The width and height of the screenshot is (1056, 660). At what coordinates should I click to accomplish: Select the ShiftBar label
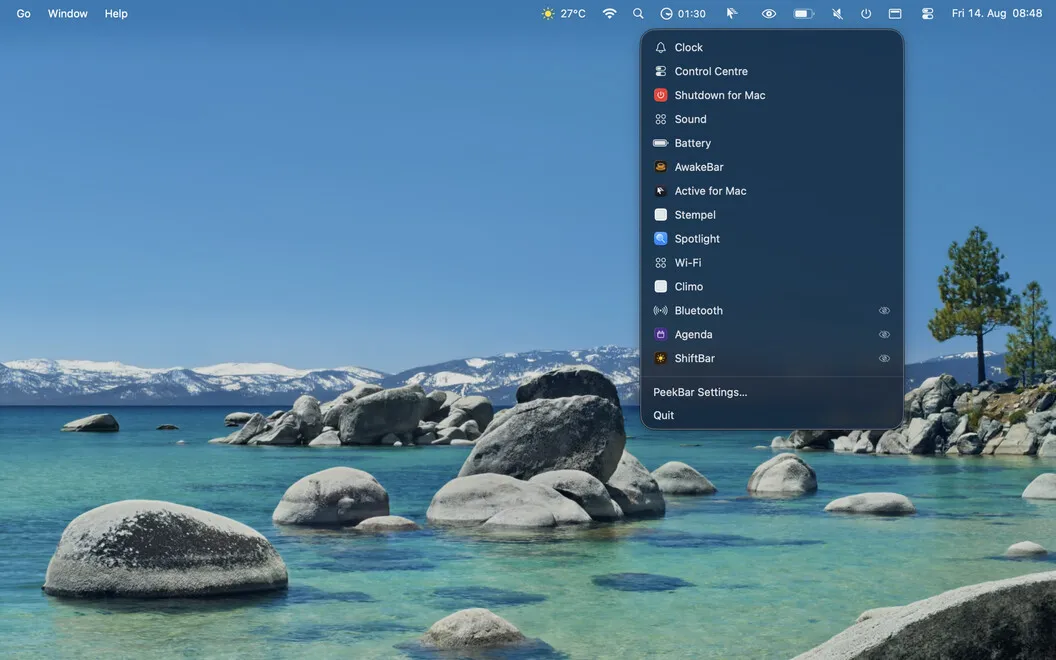(x=694, y=358)
